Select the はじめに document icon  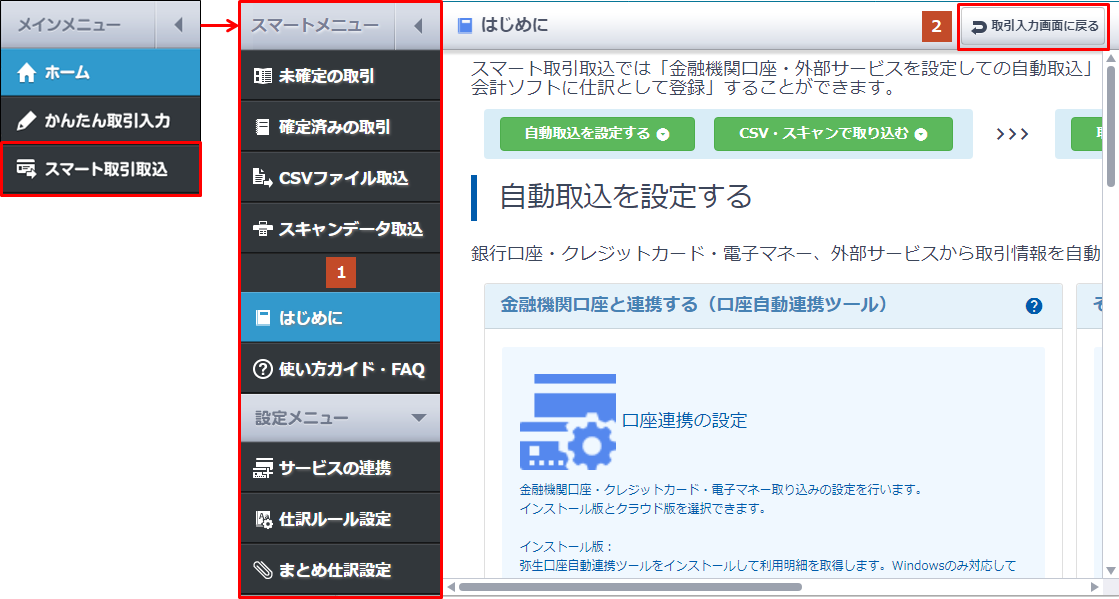tap(262, 316)
